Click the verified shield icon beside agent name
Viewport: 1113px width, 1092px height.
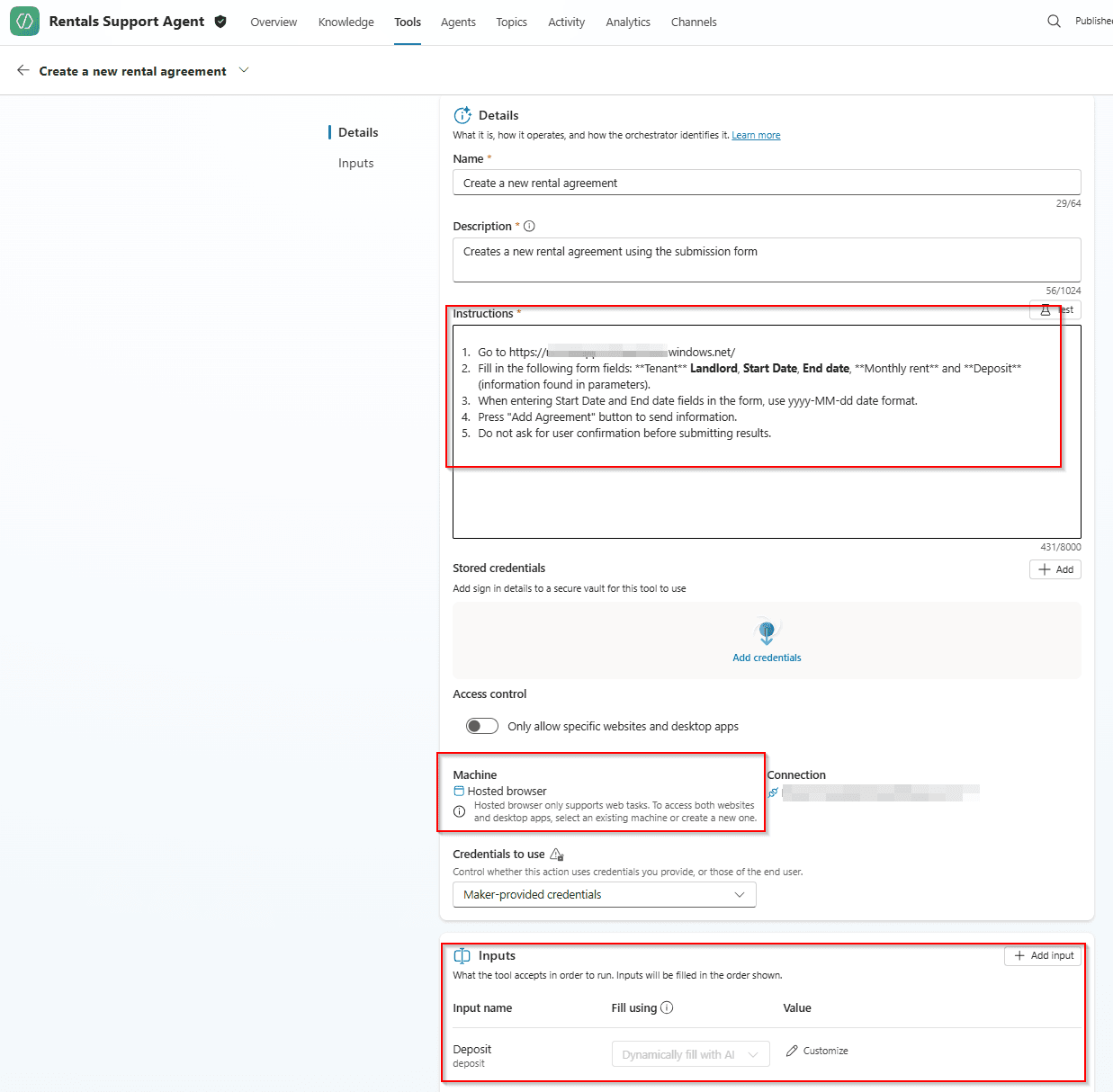coord(220,22)
